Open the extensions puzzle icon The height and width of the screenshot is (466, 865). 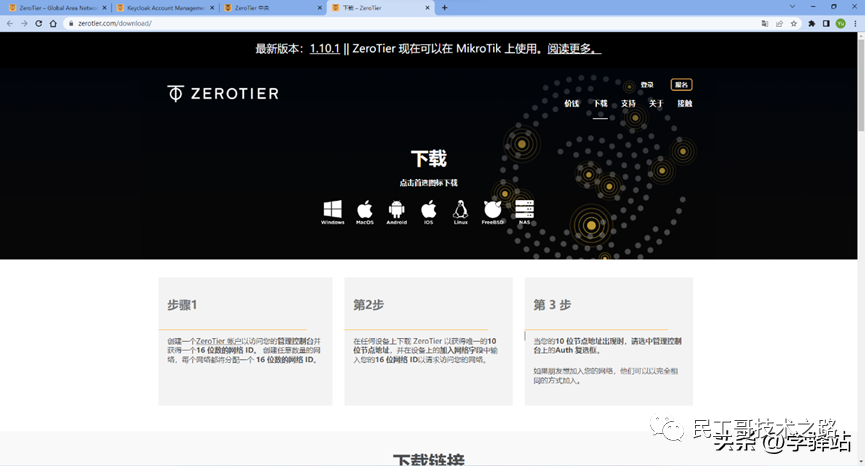(811, 23)
